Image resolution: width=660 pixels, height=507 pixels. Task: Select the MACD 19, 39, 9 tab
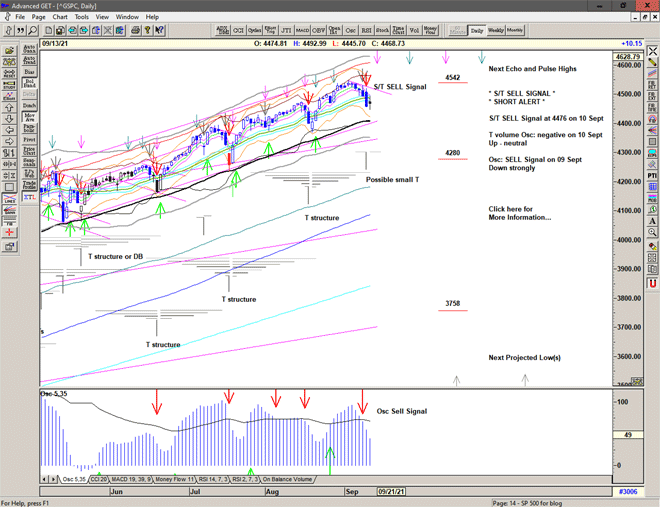tap(133, 479)
